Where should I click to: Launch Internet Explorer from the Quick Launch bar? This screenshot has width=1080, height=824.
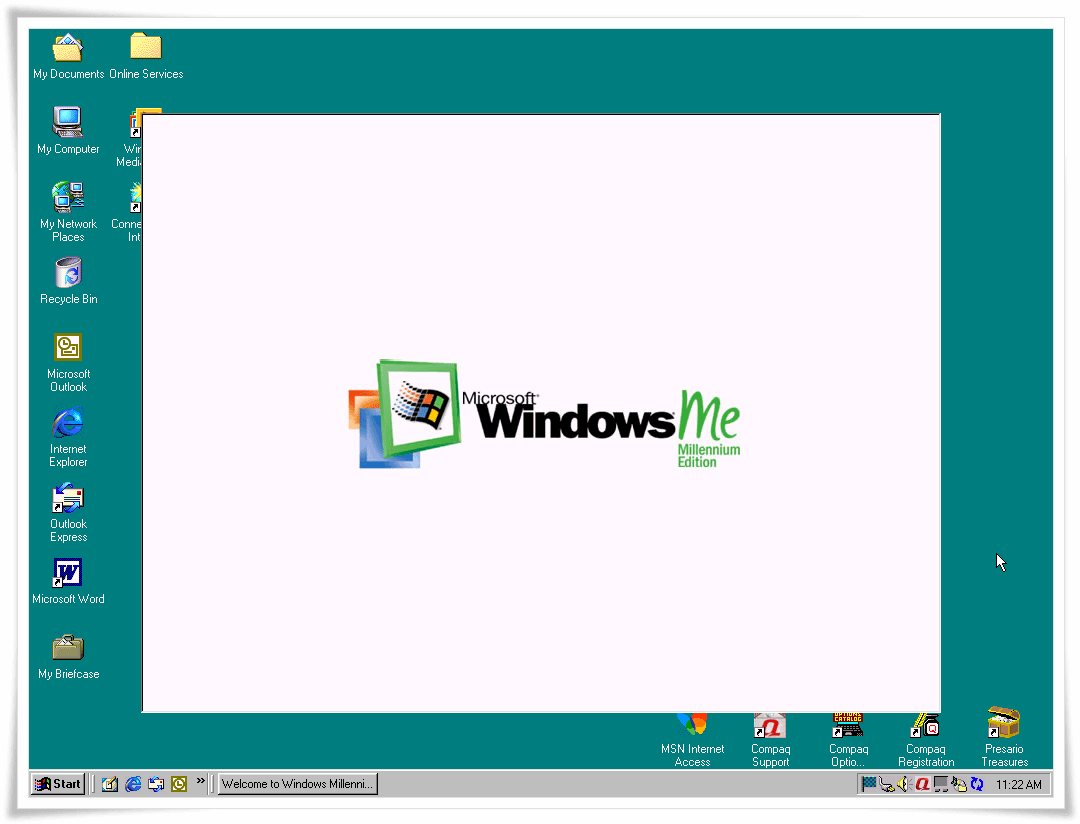coord(132,784)
